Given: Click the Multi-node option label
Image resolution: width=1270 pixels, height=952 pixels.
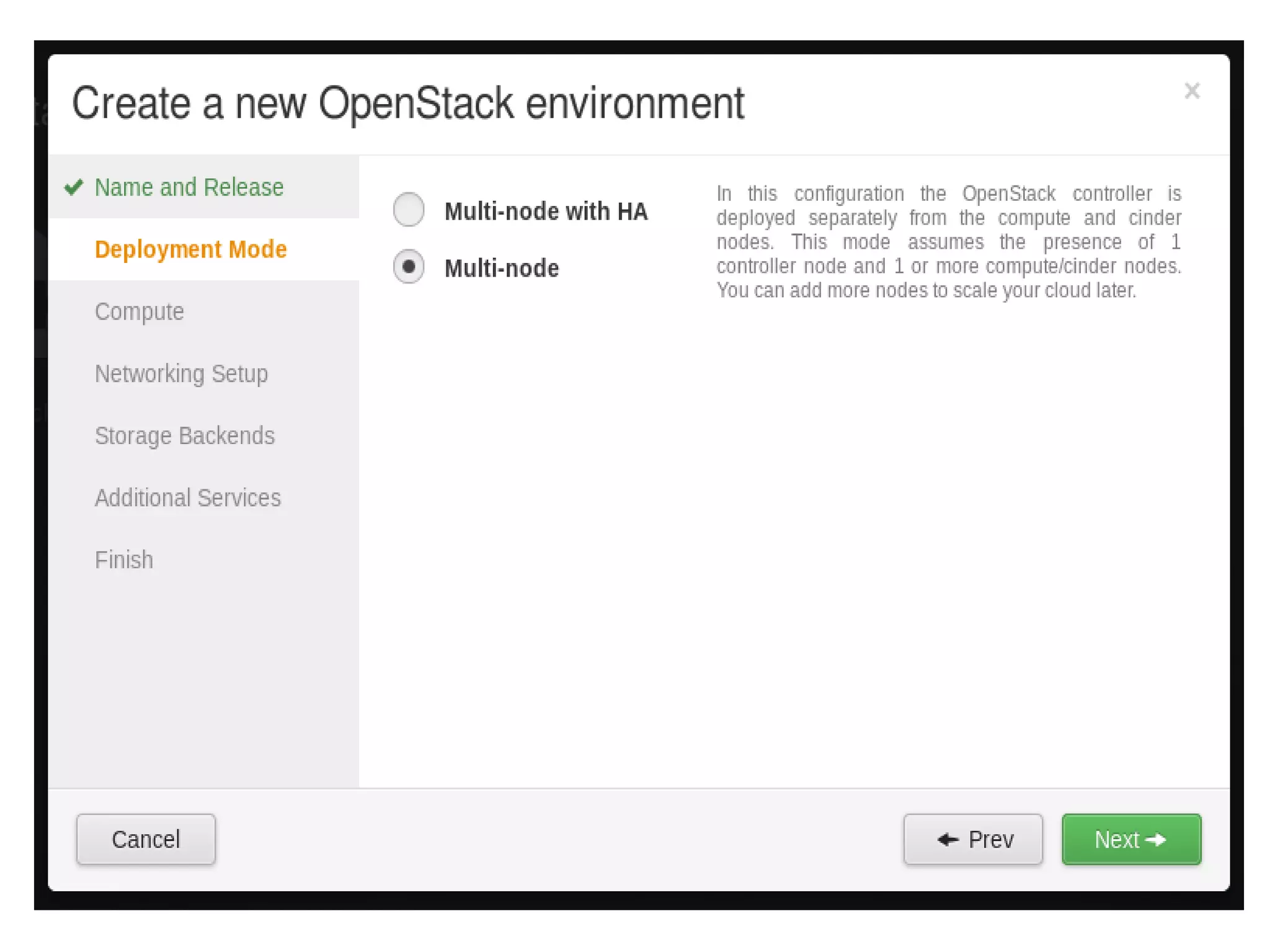Looking at the screenshot, I should (502, 269).
